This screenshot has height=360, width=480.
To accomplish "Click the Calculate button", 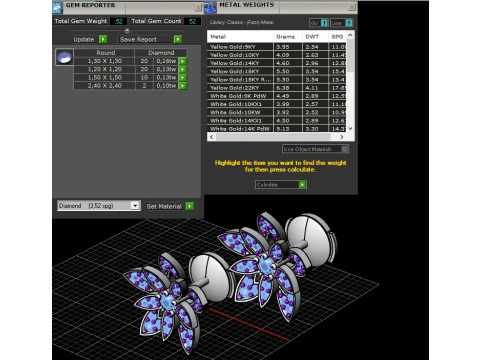I will [x=281, y=185].
